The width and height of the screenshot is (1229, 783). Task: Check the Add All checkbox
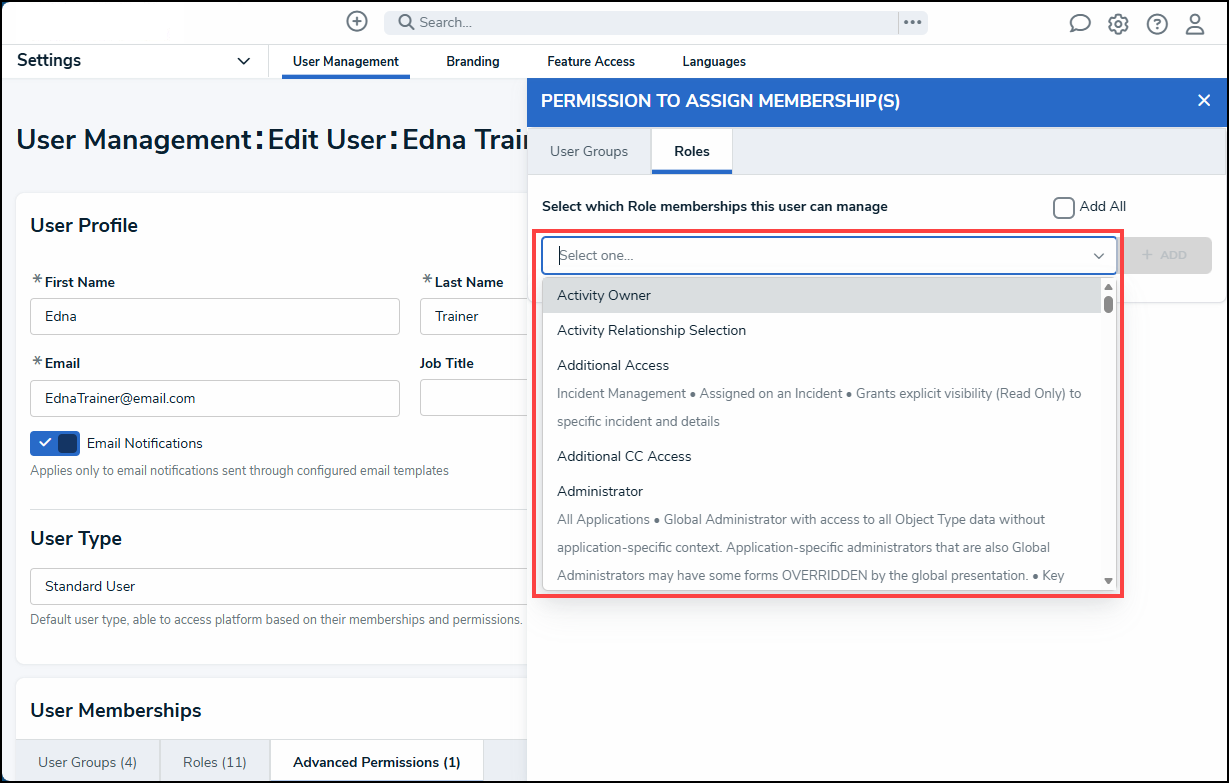pyautogui.click(x=1063, y=207)
